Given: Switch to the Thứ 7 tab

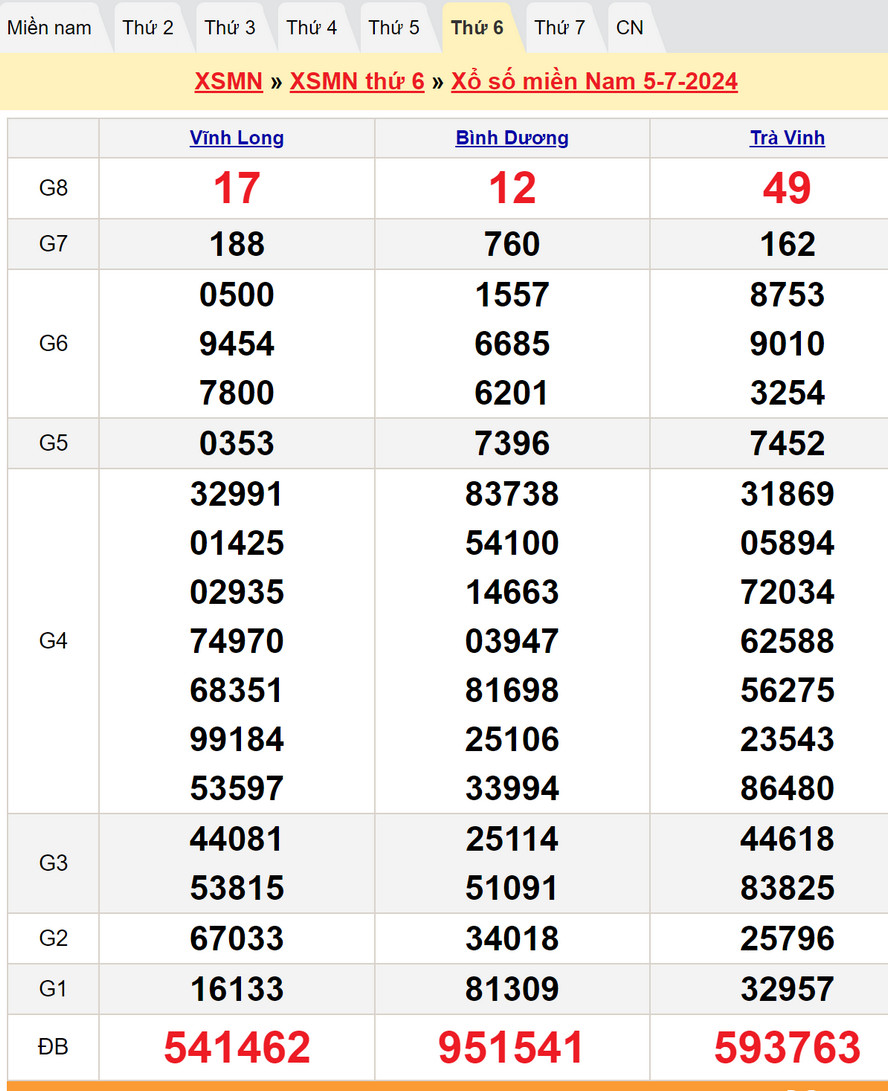Looking at the screenshot, I should (x=560, y=28).
